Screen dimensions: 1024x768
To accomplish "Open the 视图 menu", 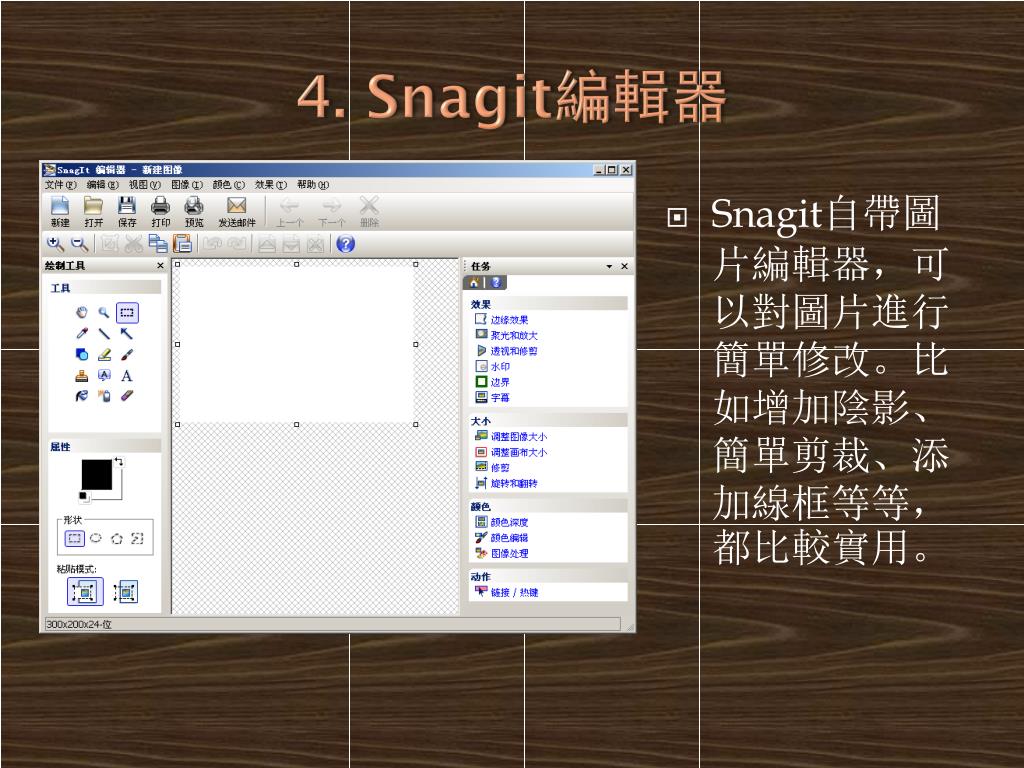I will tap(144, 185).
